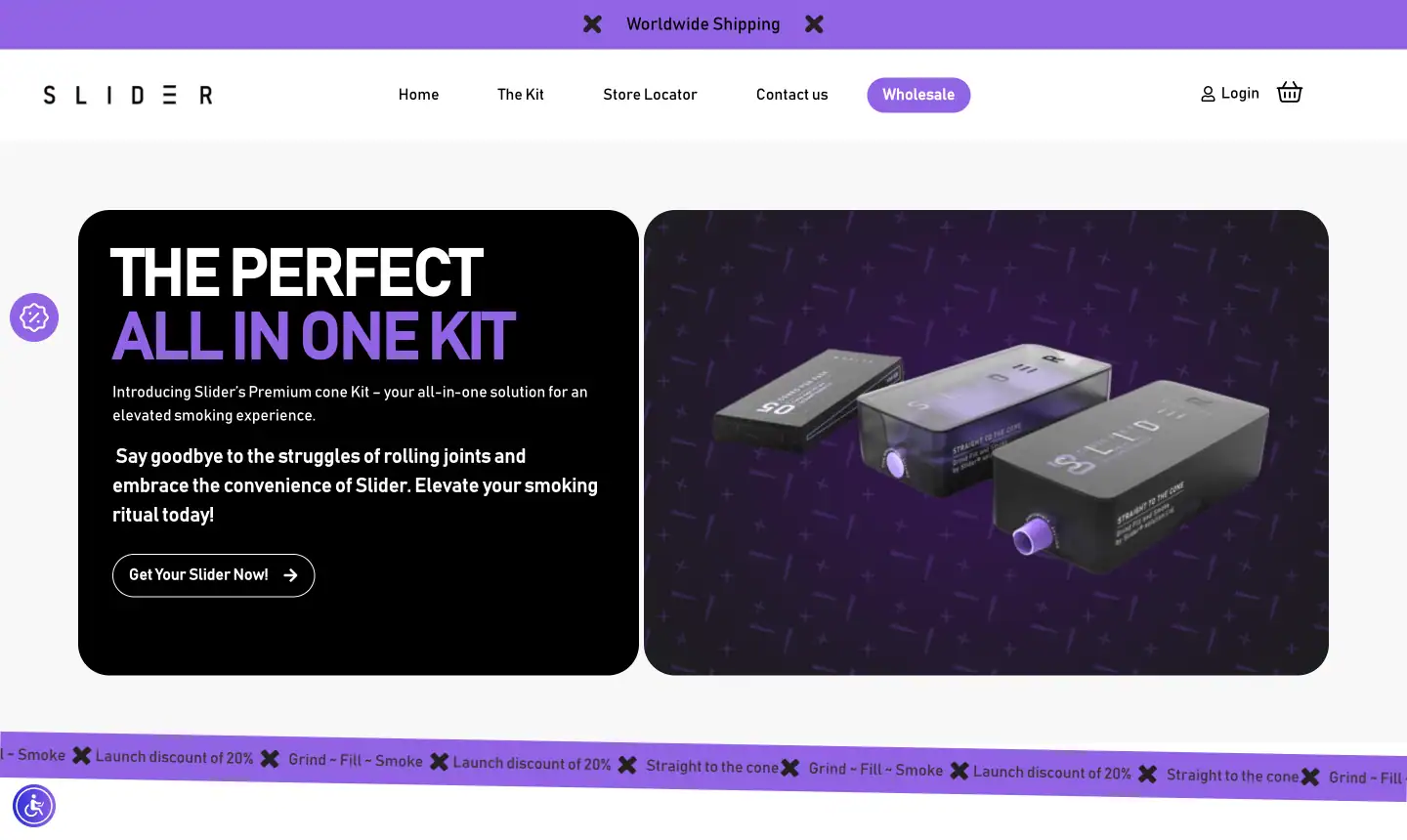
Task: Open the shopping basket icon
Action: point(1289,93)
